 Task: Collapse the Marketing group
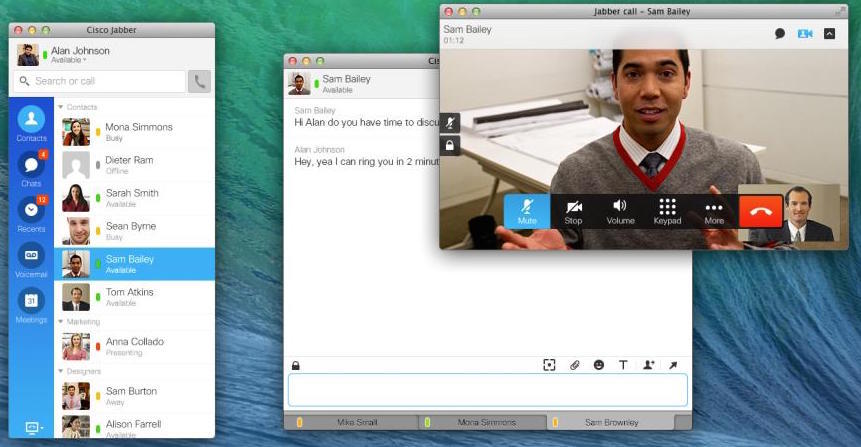click(x=60, y=322)
